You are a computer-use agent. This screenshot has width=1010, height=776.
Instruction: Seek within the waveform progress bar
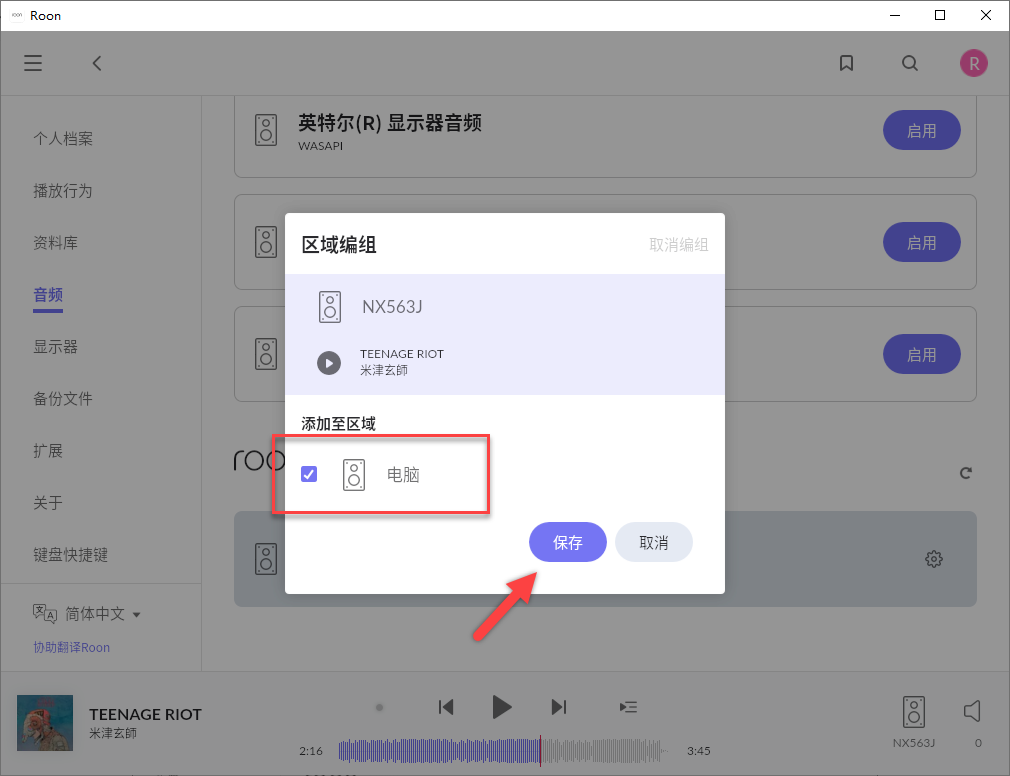503,751
